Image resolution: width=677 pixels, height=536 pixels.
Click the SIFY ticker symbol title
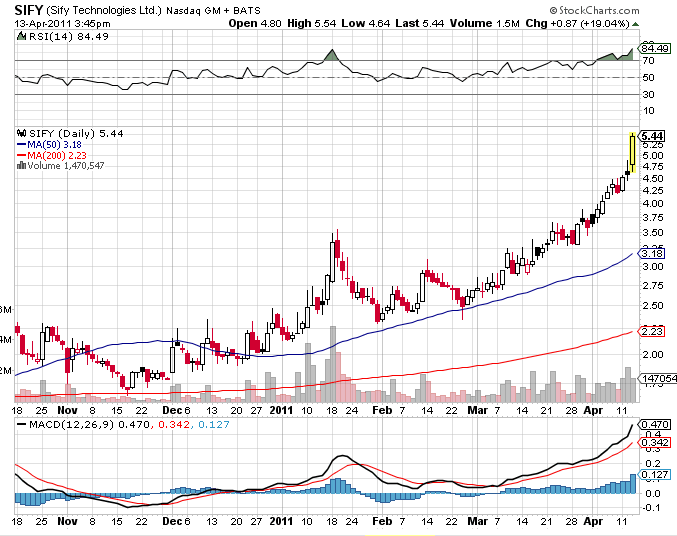pyautogui.click(x=29, y=10)
